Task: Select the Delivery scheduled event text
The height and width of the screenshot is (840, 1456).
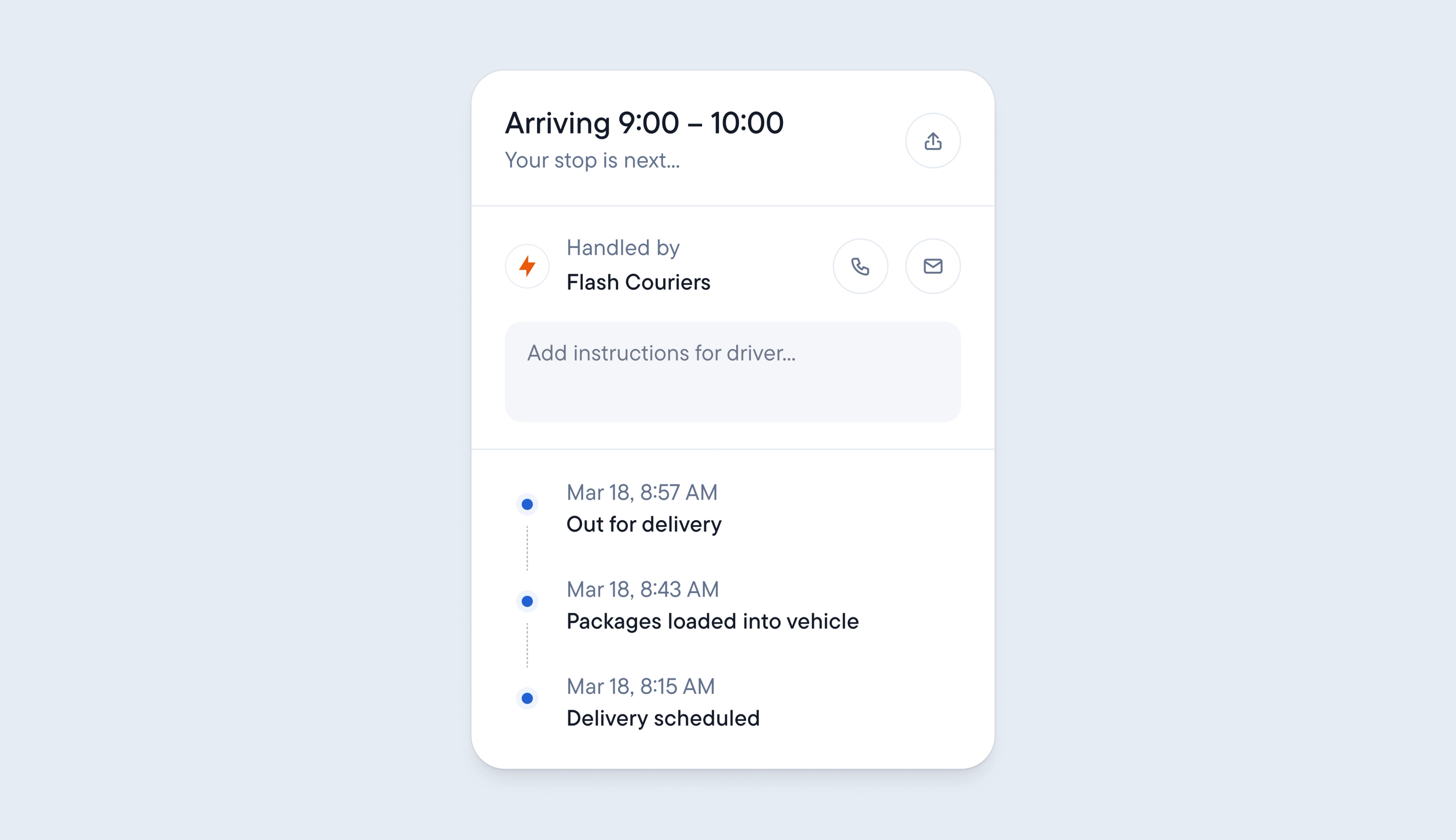Action: (x=663, y=718)
